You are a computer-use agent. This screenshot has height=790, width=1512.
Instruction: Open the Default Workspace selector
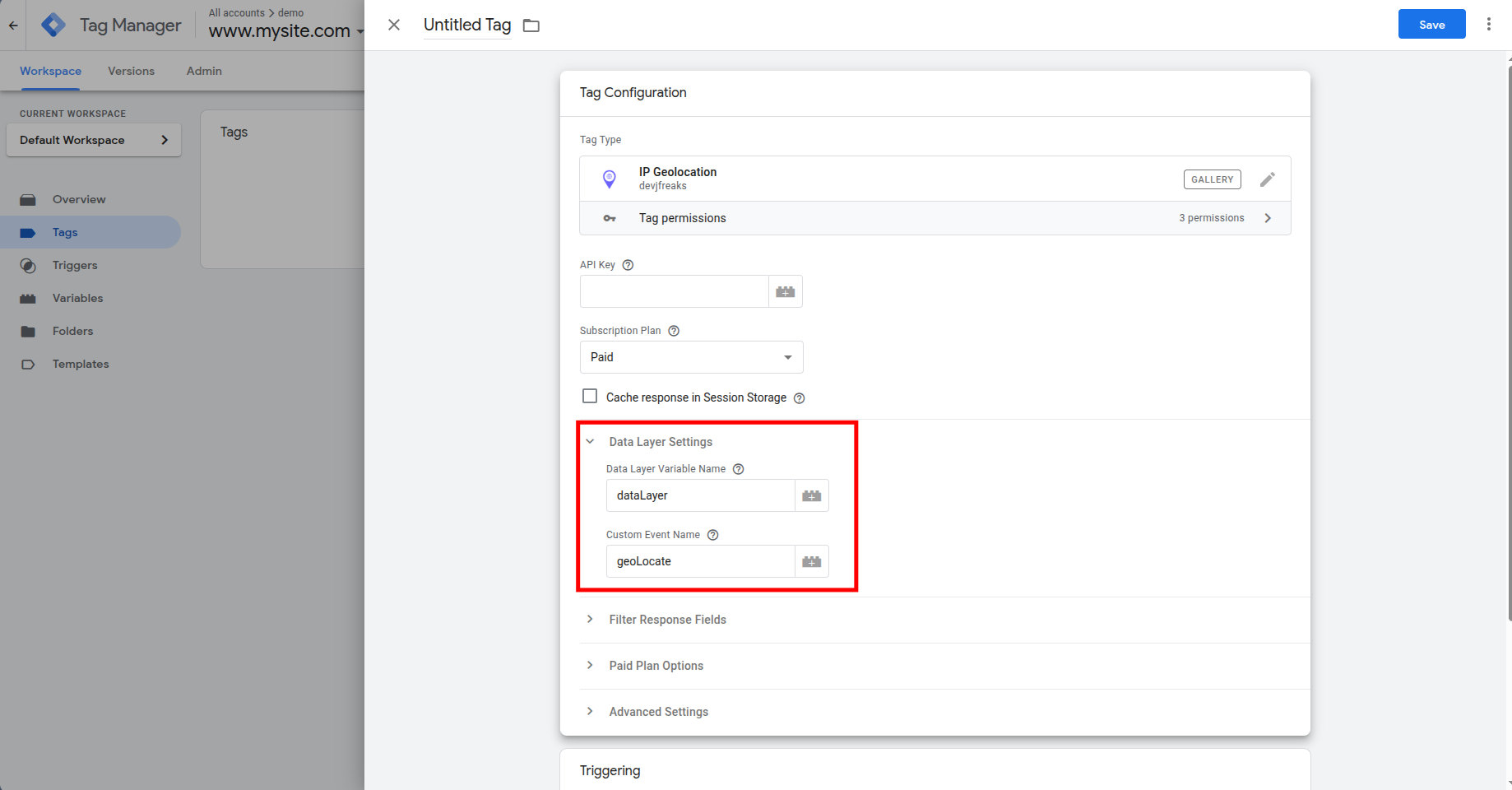click(94, 140)
